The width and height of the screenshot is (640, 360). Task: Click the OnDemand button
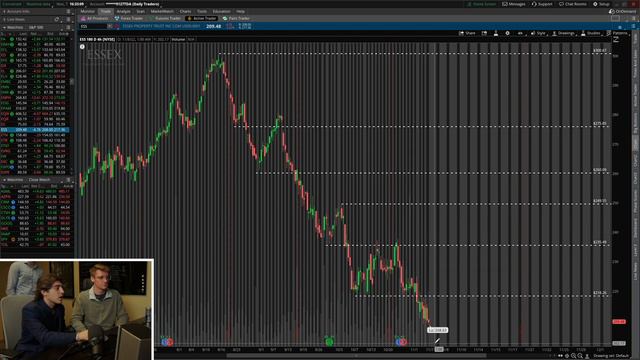(x=622, y=11)
